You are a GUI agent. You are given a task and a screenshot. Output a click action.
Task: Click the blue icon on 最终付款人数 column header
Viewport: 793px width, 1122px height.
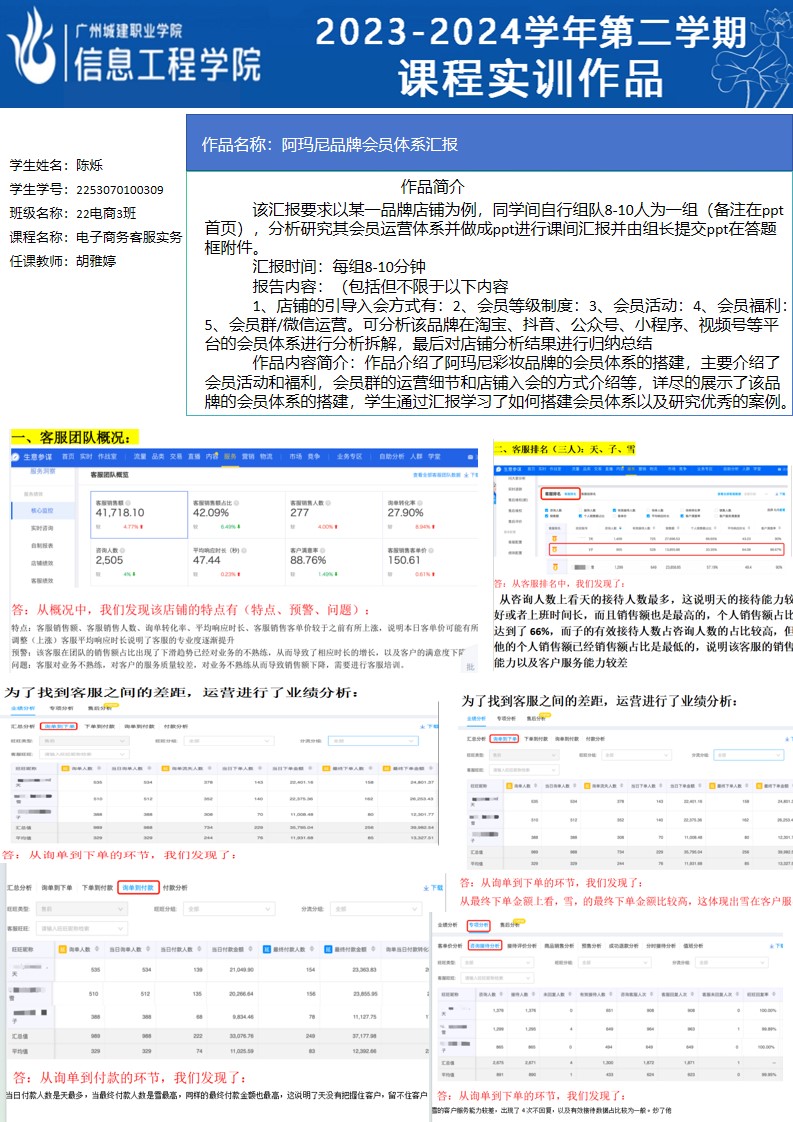click(x=265, y=949)
